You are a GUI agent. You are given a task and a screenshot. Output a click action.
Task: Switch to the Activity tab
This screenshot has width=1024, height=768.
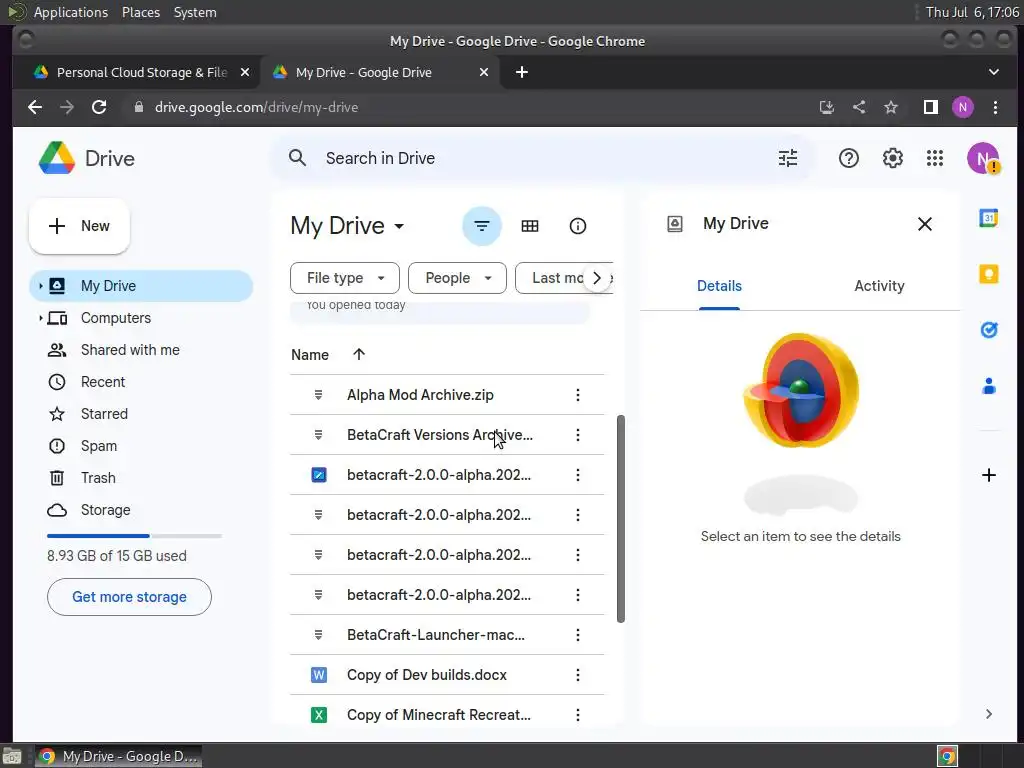coord(879,286)
